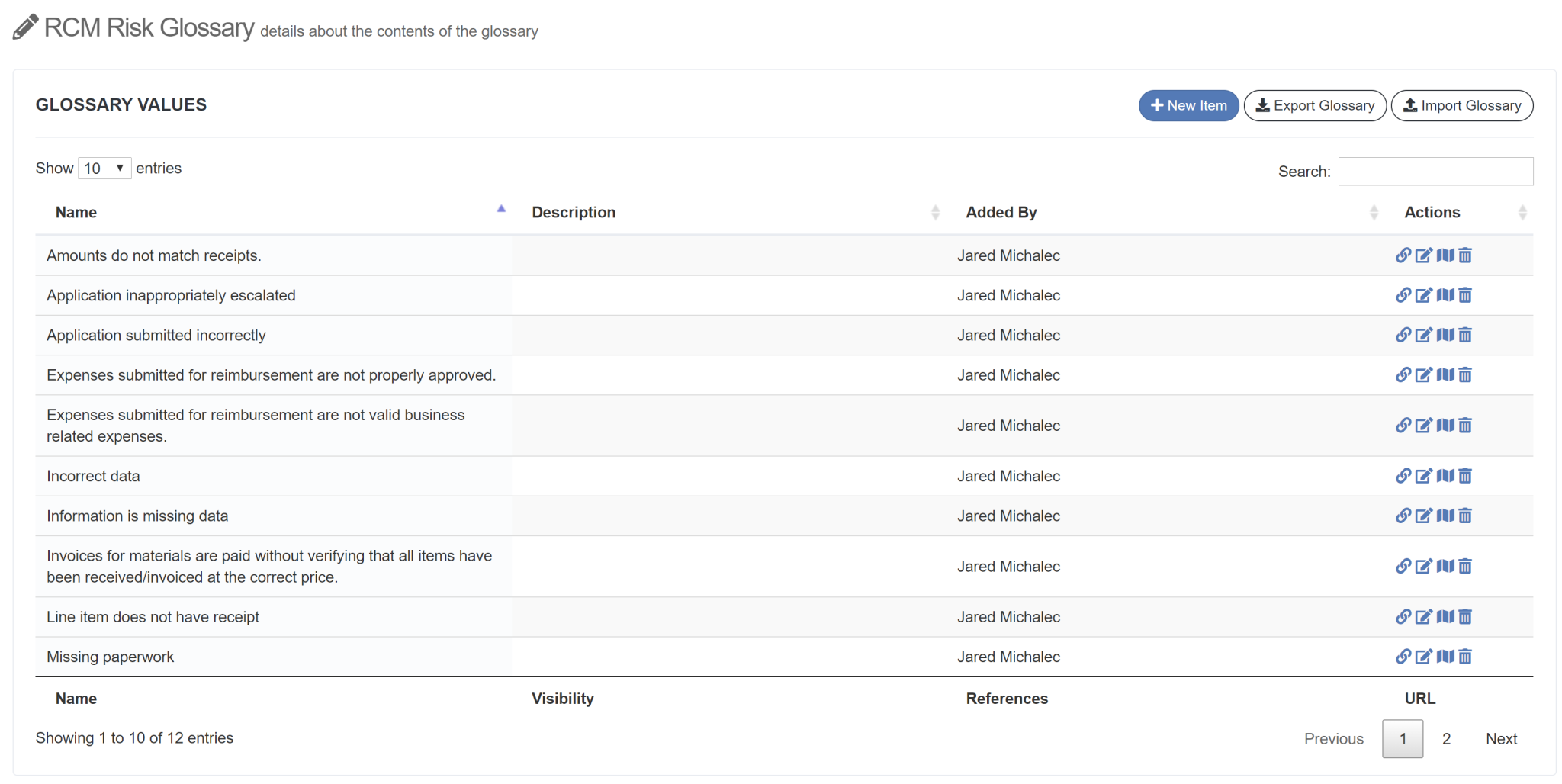Click Export Glossary

click(x=1315, y=105)
